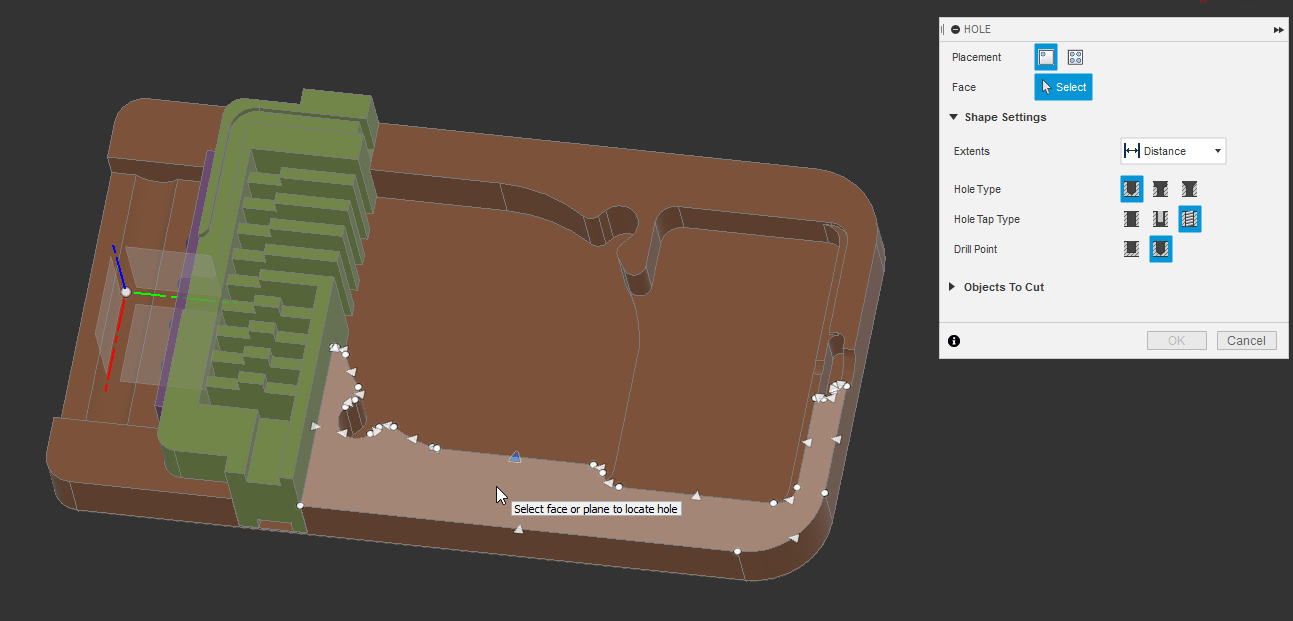Click the white origin point in viewport
Image resolution: width=1293 pixels, height=621 pixels.
pos(126,292)
